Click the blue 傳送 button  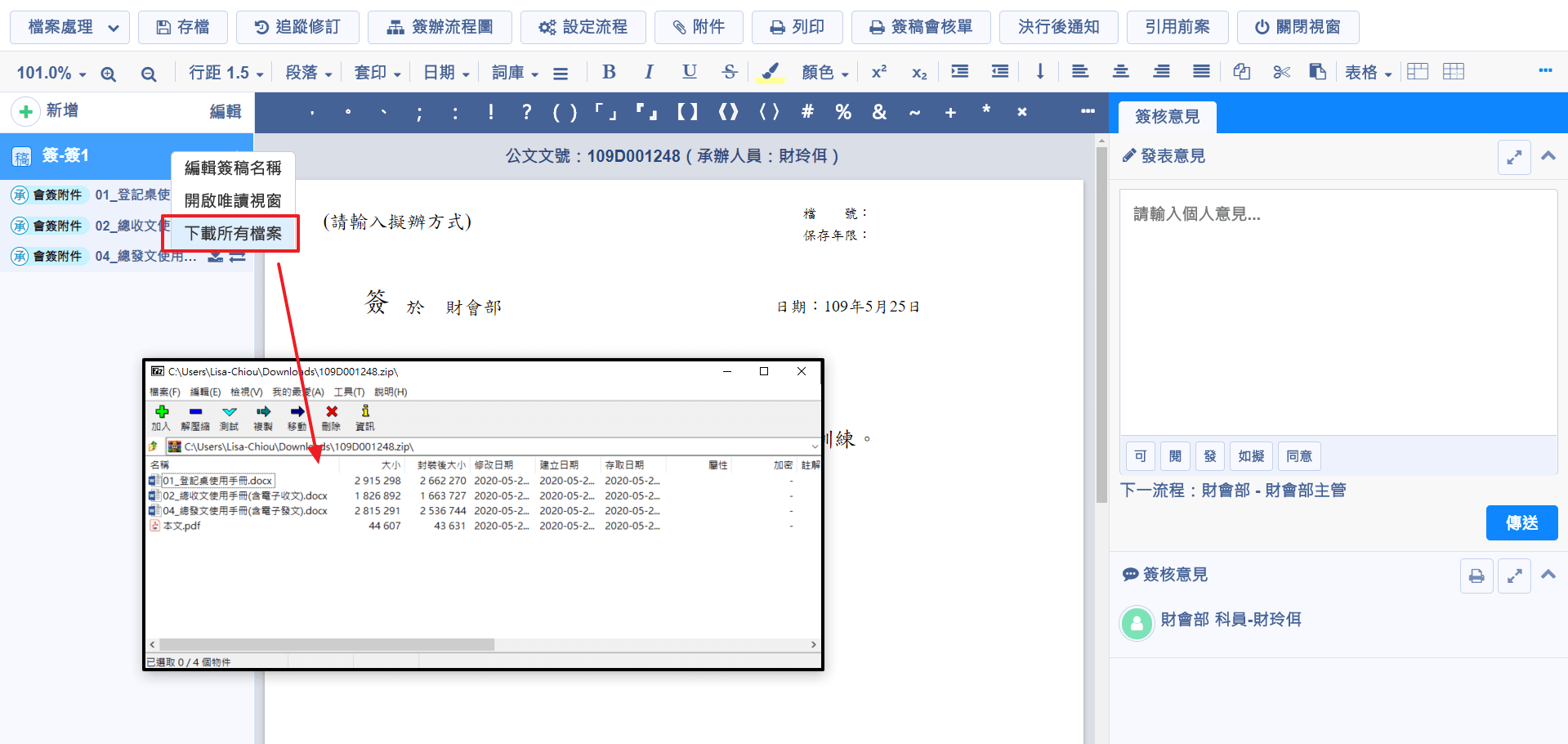(x=1521, y=523)
